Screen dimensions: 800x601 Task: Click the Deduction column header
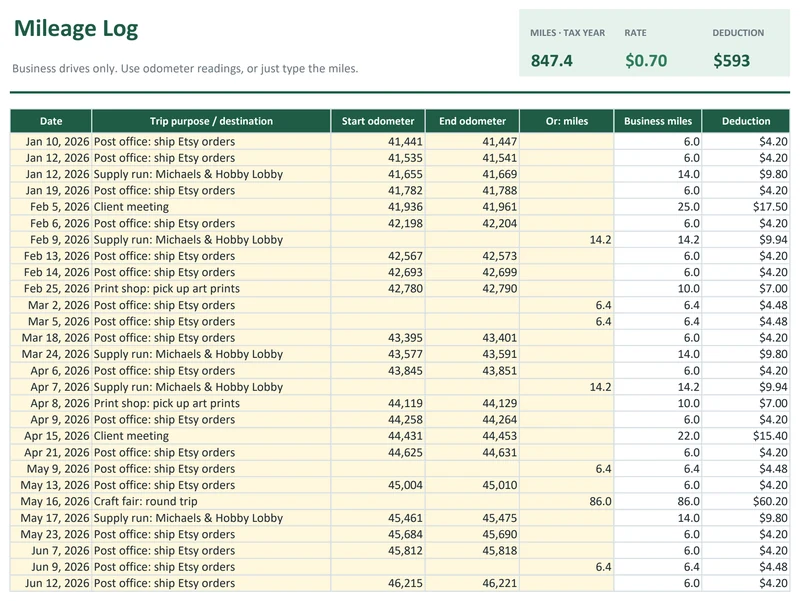point(746,121)
